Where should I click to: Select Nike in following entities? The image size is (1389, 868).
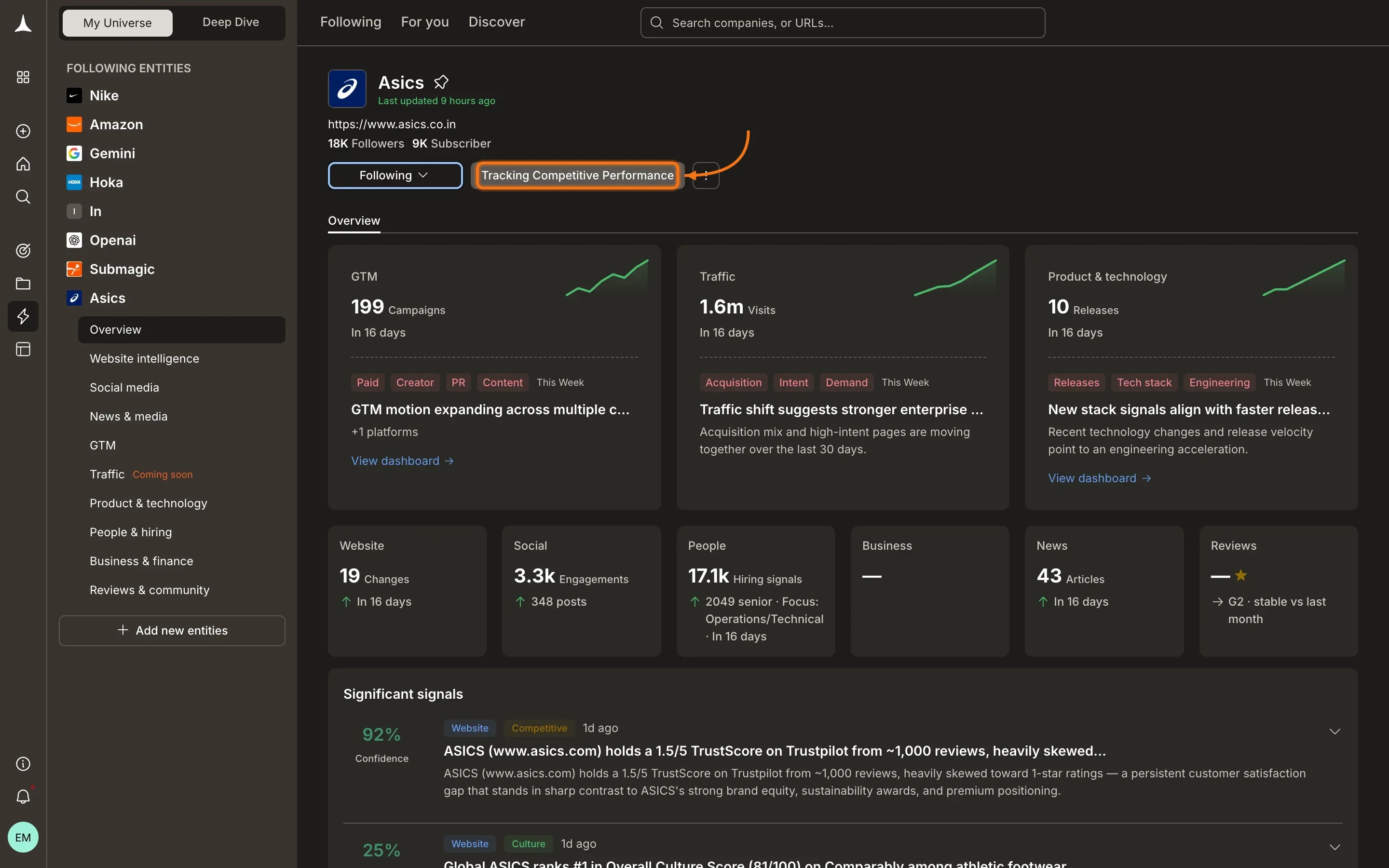click(104, 95)
